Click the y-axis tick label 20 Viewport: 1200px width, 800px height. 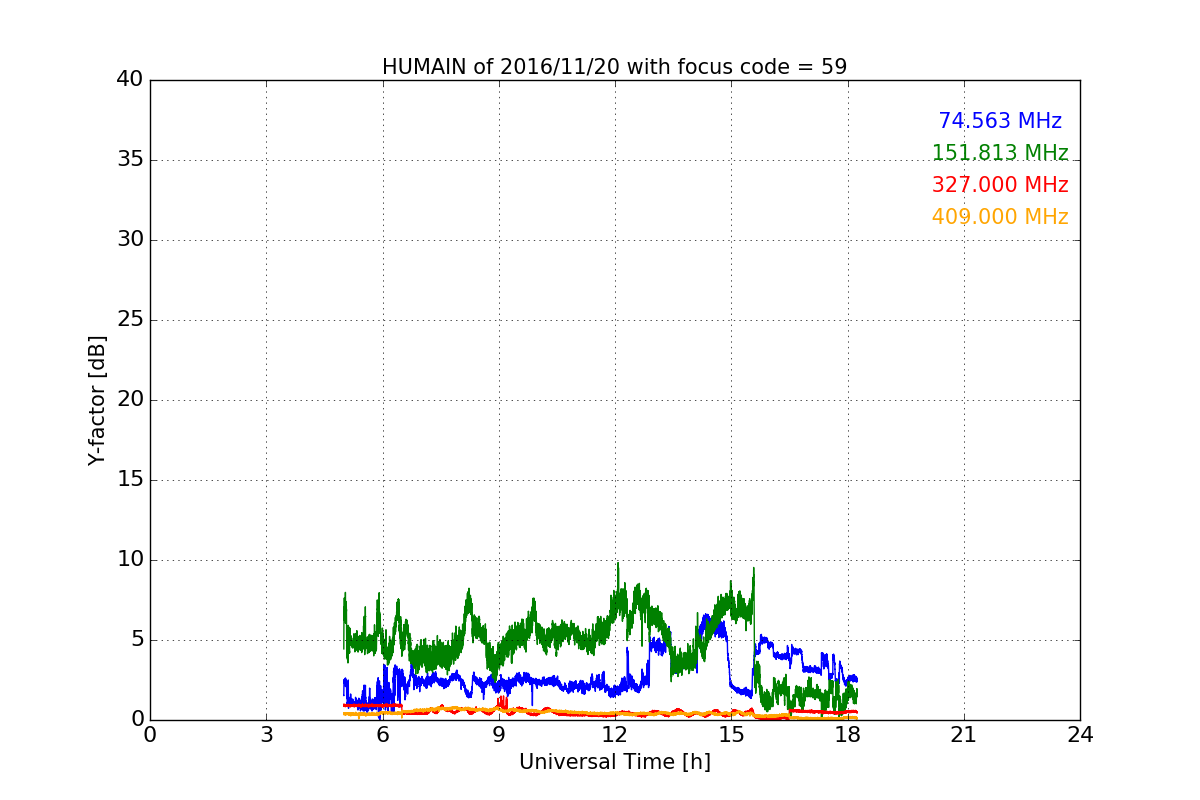point(130,400)
